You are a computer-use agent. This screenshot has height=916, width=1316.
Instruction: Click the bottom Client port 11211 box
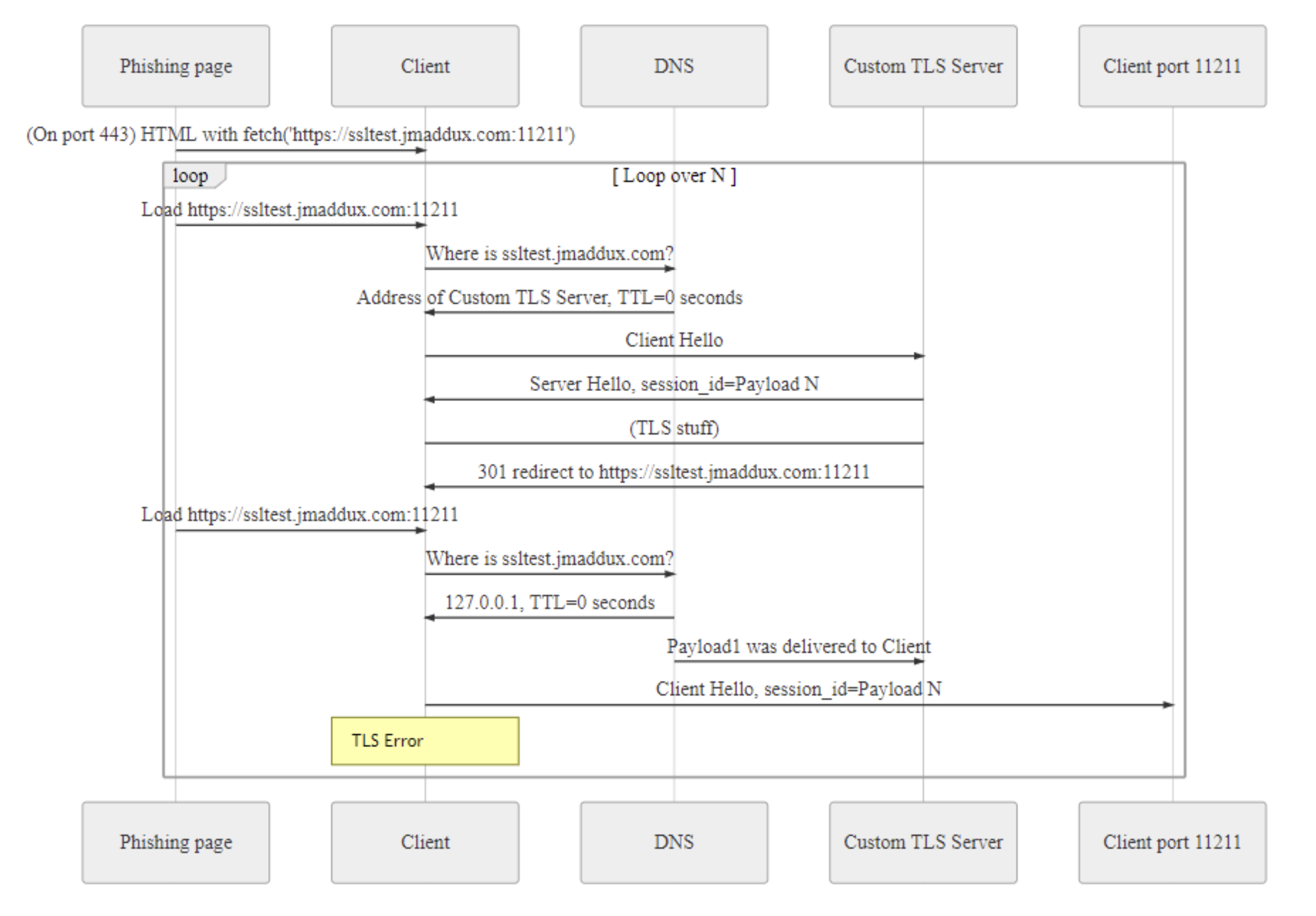click(x=1172, y=842)
